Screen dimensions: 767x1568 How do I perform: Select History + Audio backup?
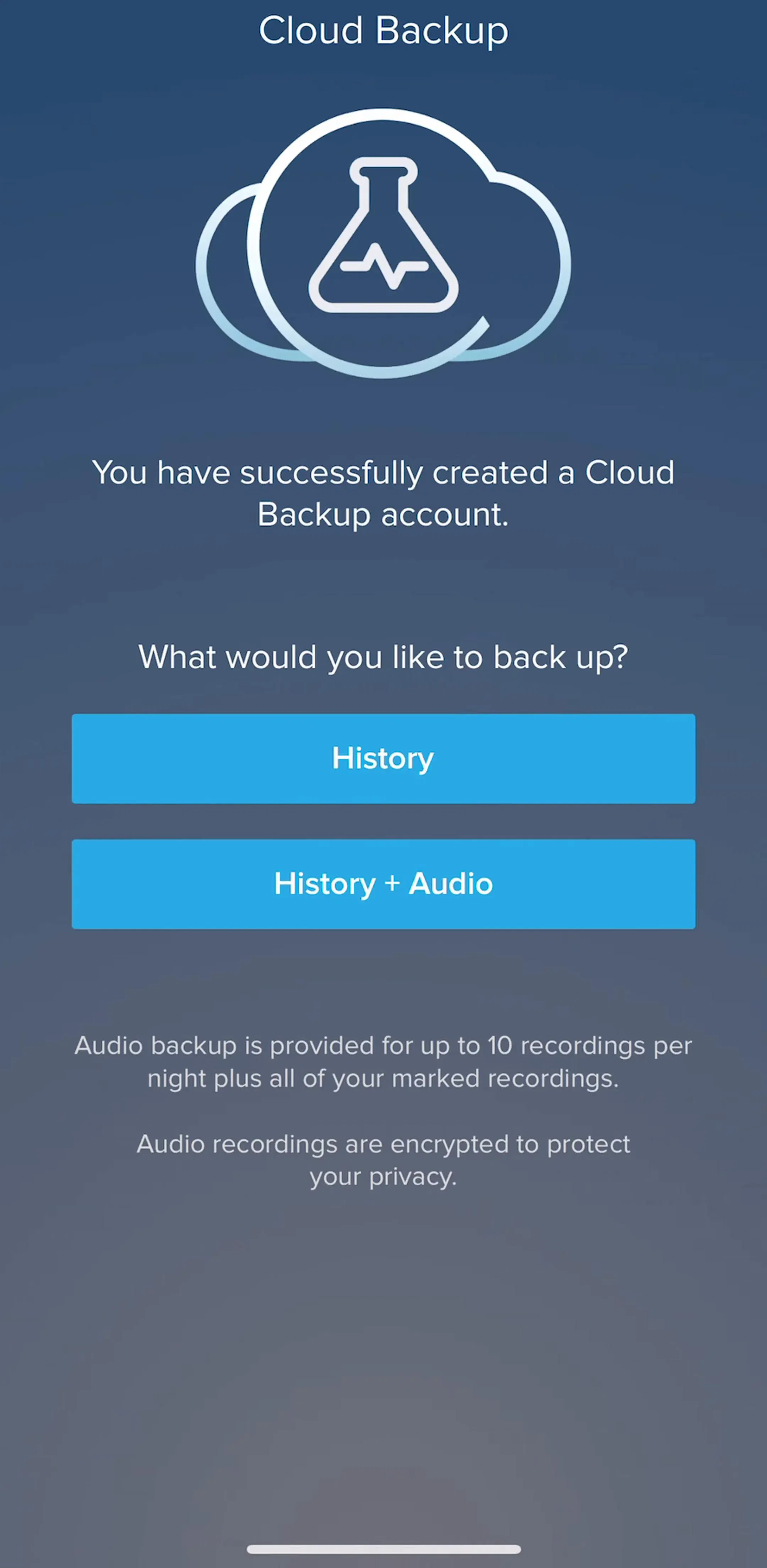click(383, 884)
